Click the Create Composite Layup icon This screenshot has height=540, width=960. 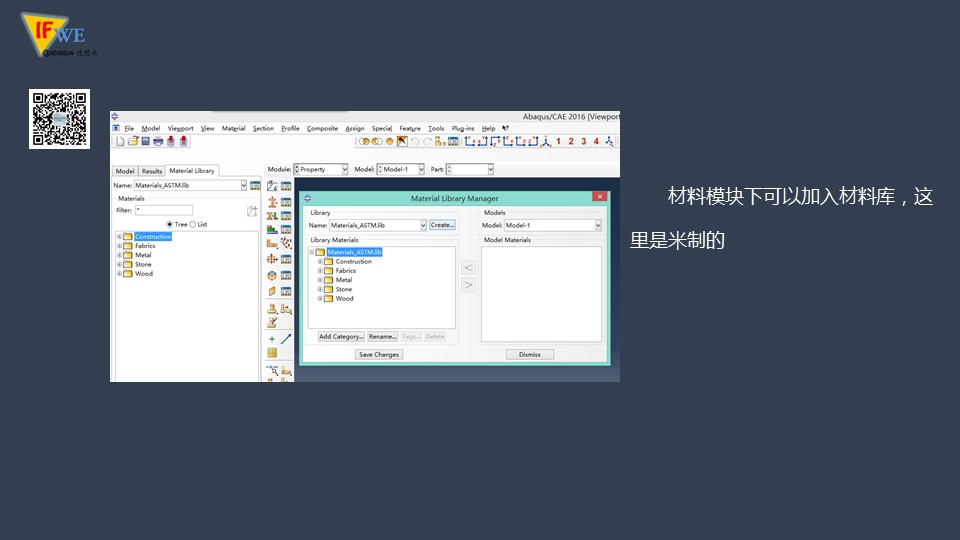[272, 230]
